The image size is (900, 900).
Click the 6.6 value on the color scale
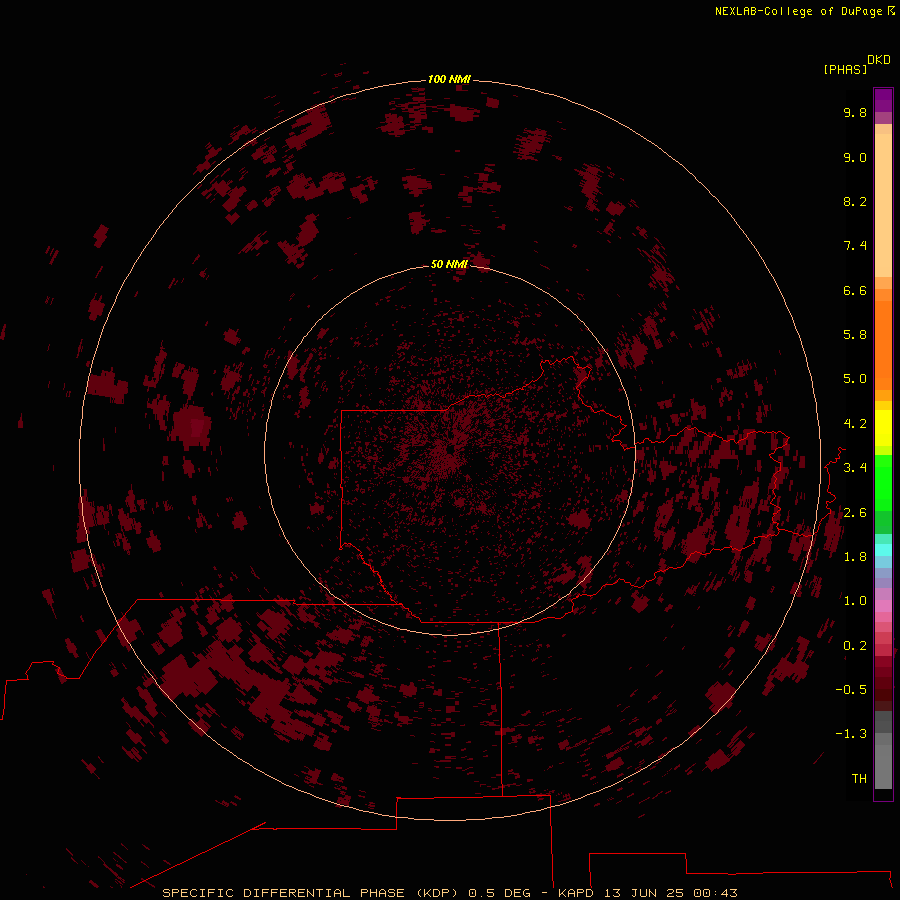pos(855,290)
